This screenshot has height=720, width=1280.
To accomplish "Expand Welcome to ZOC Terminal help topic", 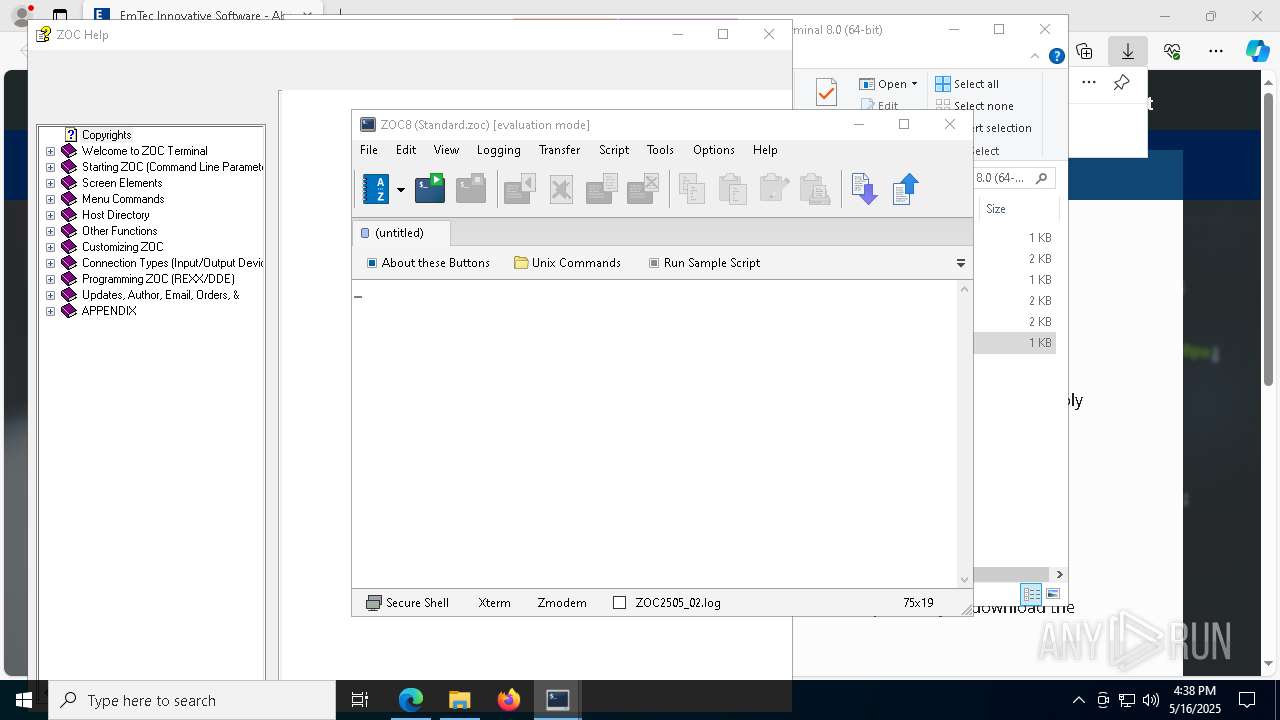I will tap(51, 151).
